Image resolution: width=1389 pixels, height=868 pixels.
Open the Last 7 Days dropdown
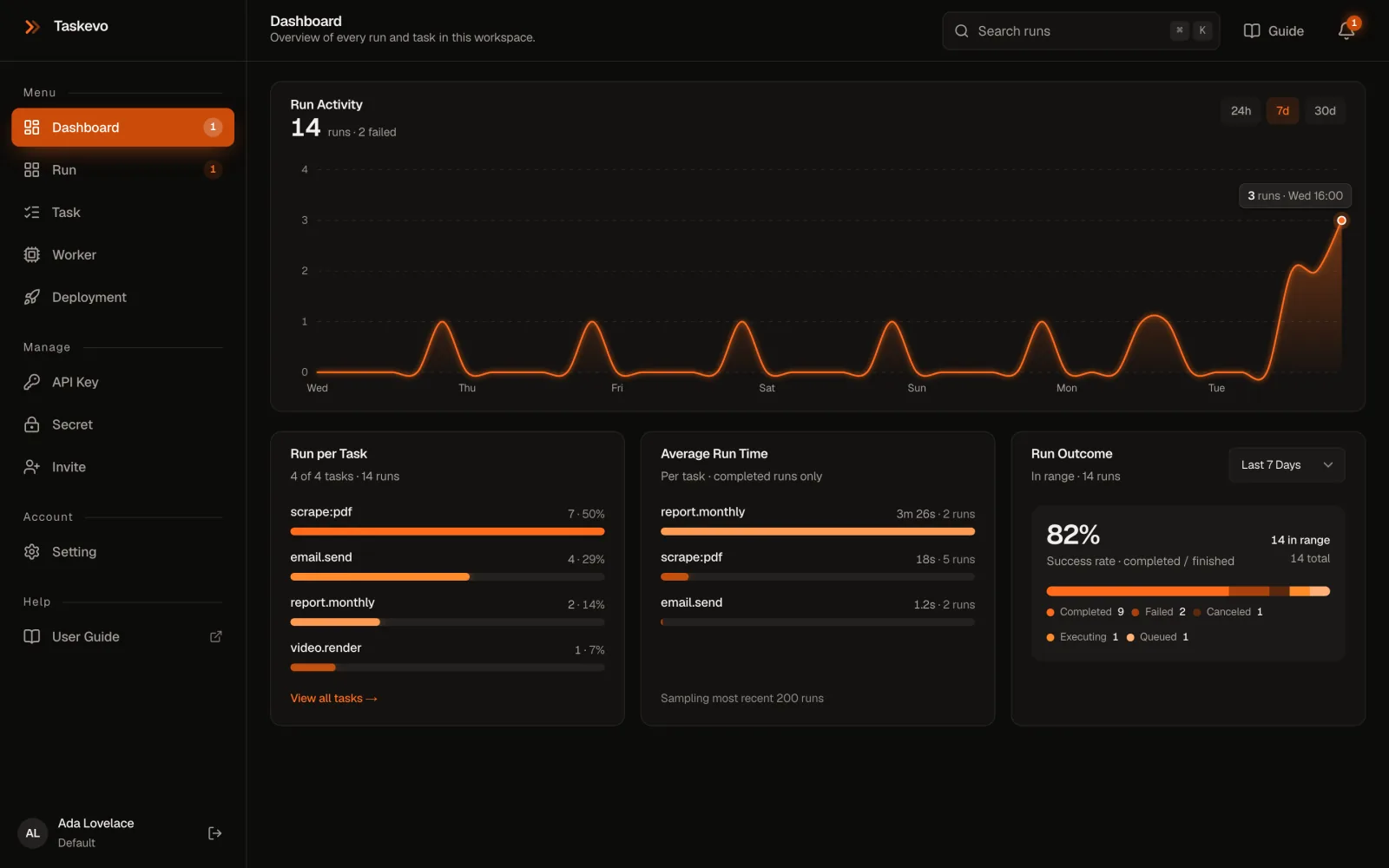coord(1287,465)
